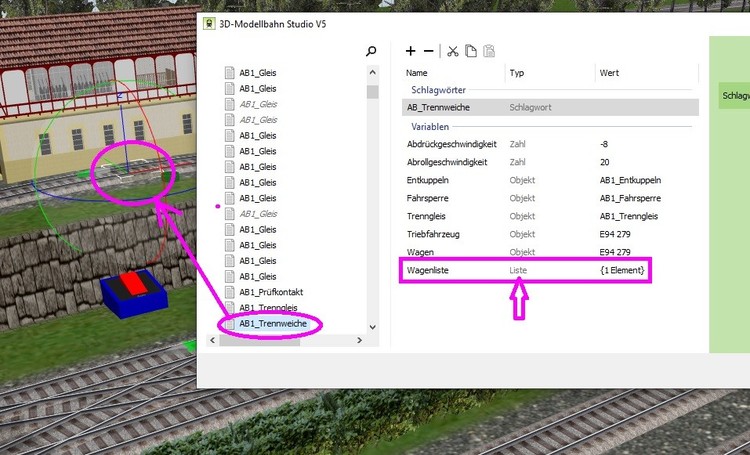Select the Abrollgeschwindigkeit variable

447,162
